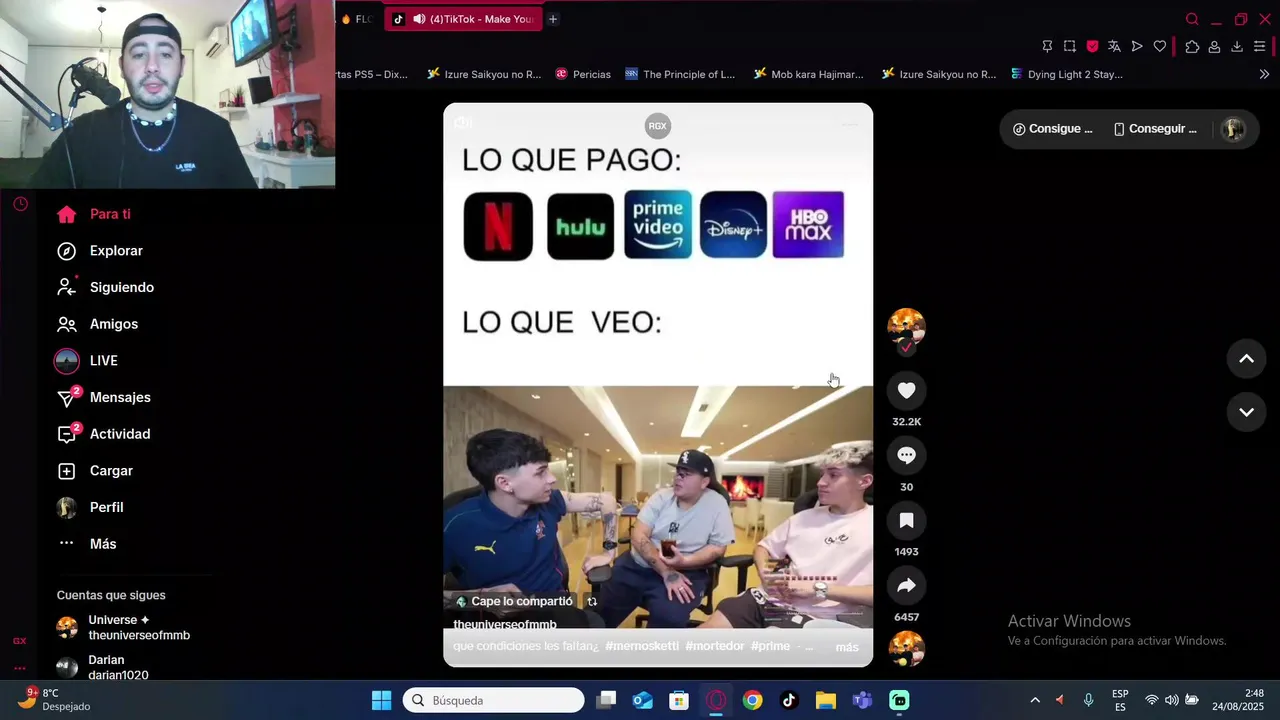Open the Explorar compass section
This screenshot has height=720, width=1280.
click(x=99, y=251)
